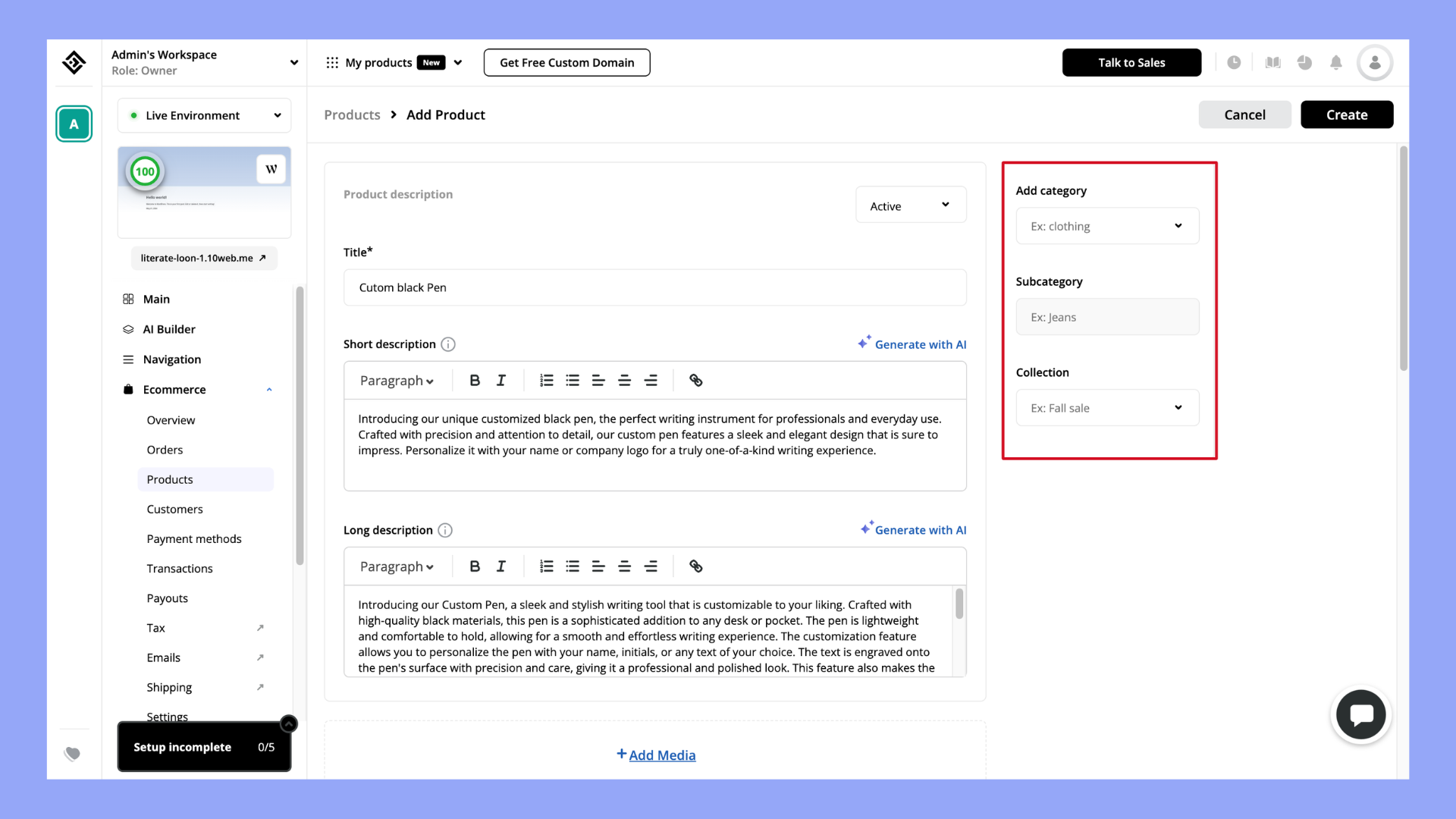This screenshot has width=1456, height=819.
Task: Open the Active status dropdown
Action: click(x=911, y=206)
